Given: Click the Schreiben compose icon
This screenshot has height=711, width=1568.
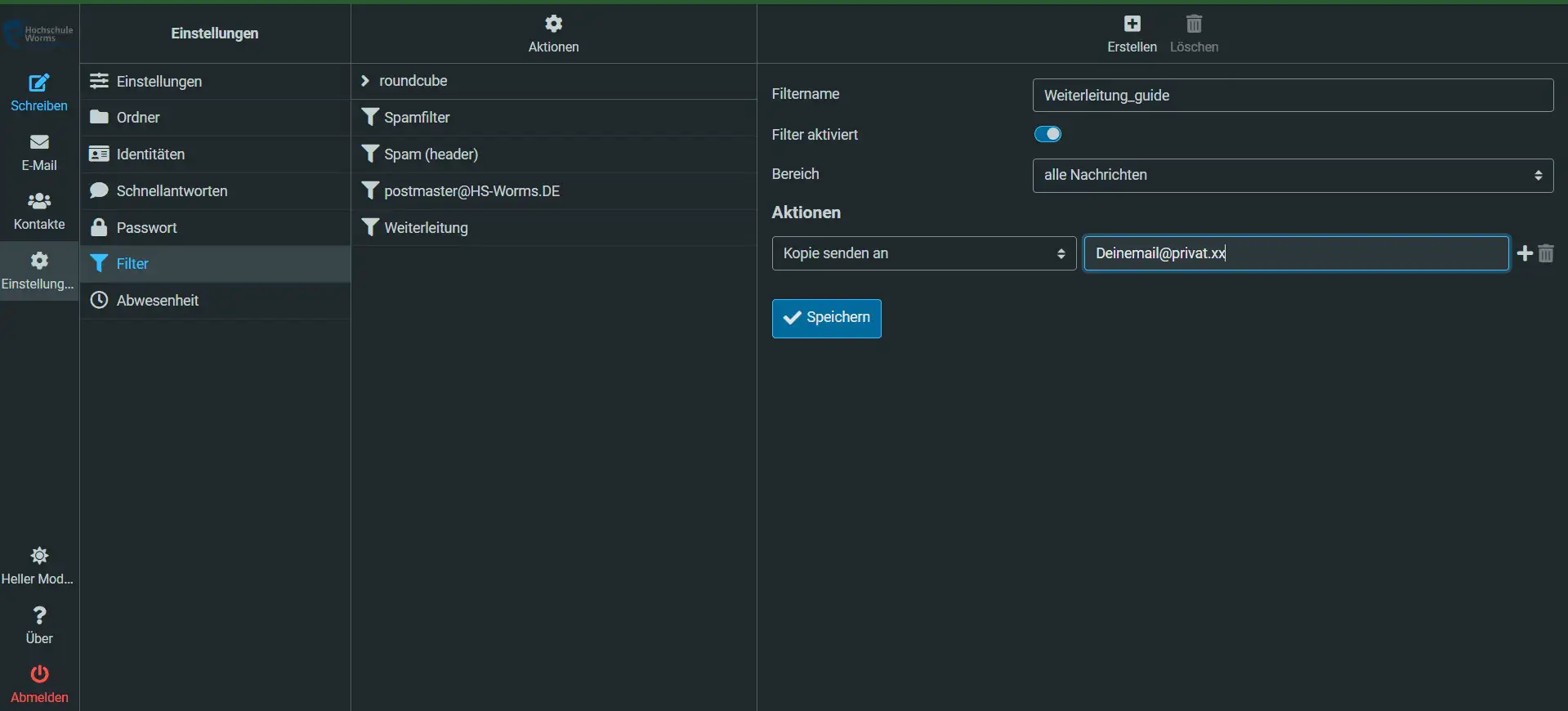Looking at the screenshot, I should 39,83.
